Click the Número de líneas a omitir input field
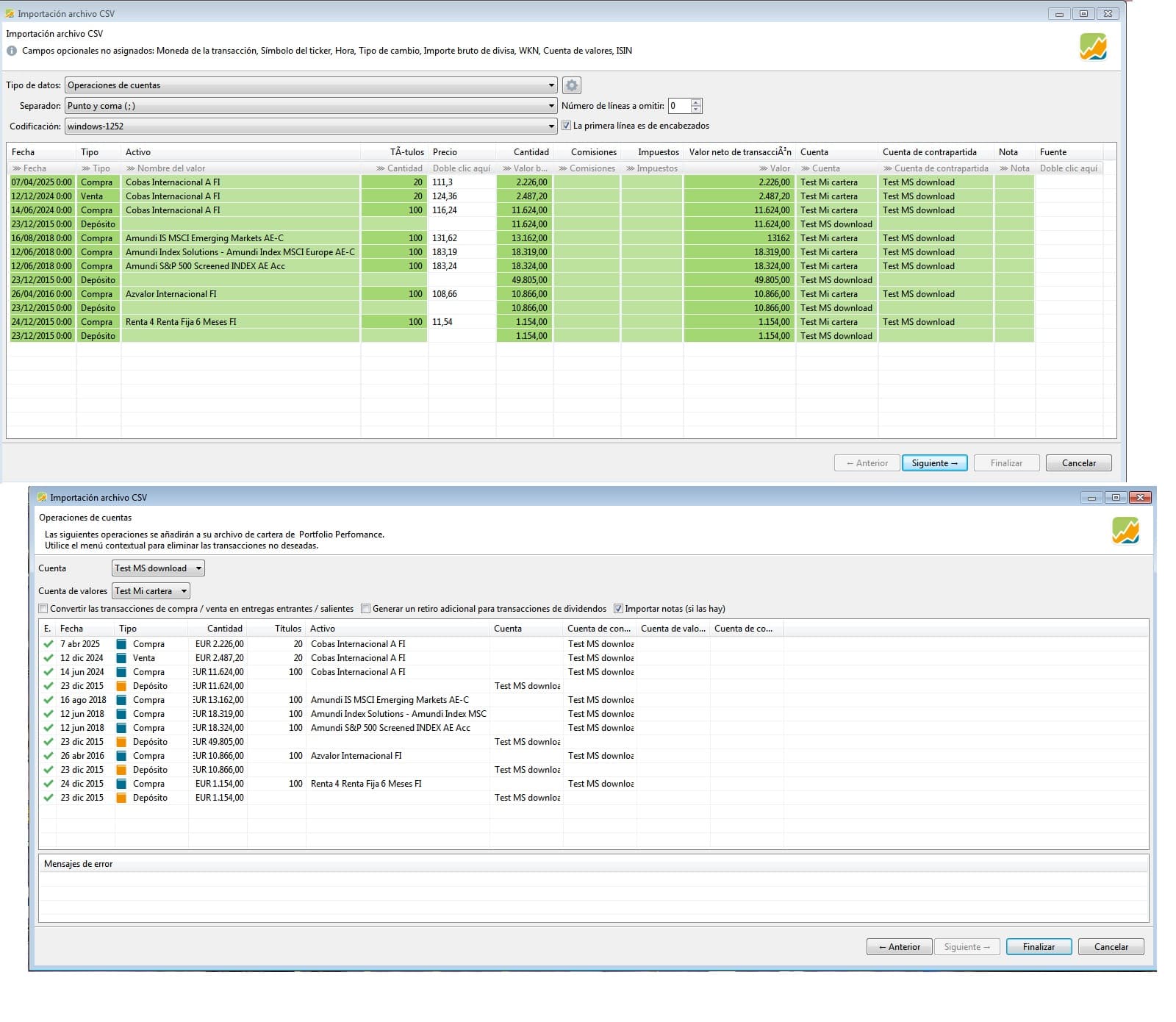Screen dimensions: 1176x1022 [679, 106]
